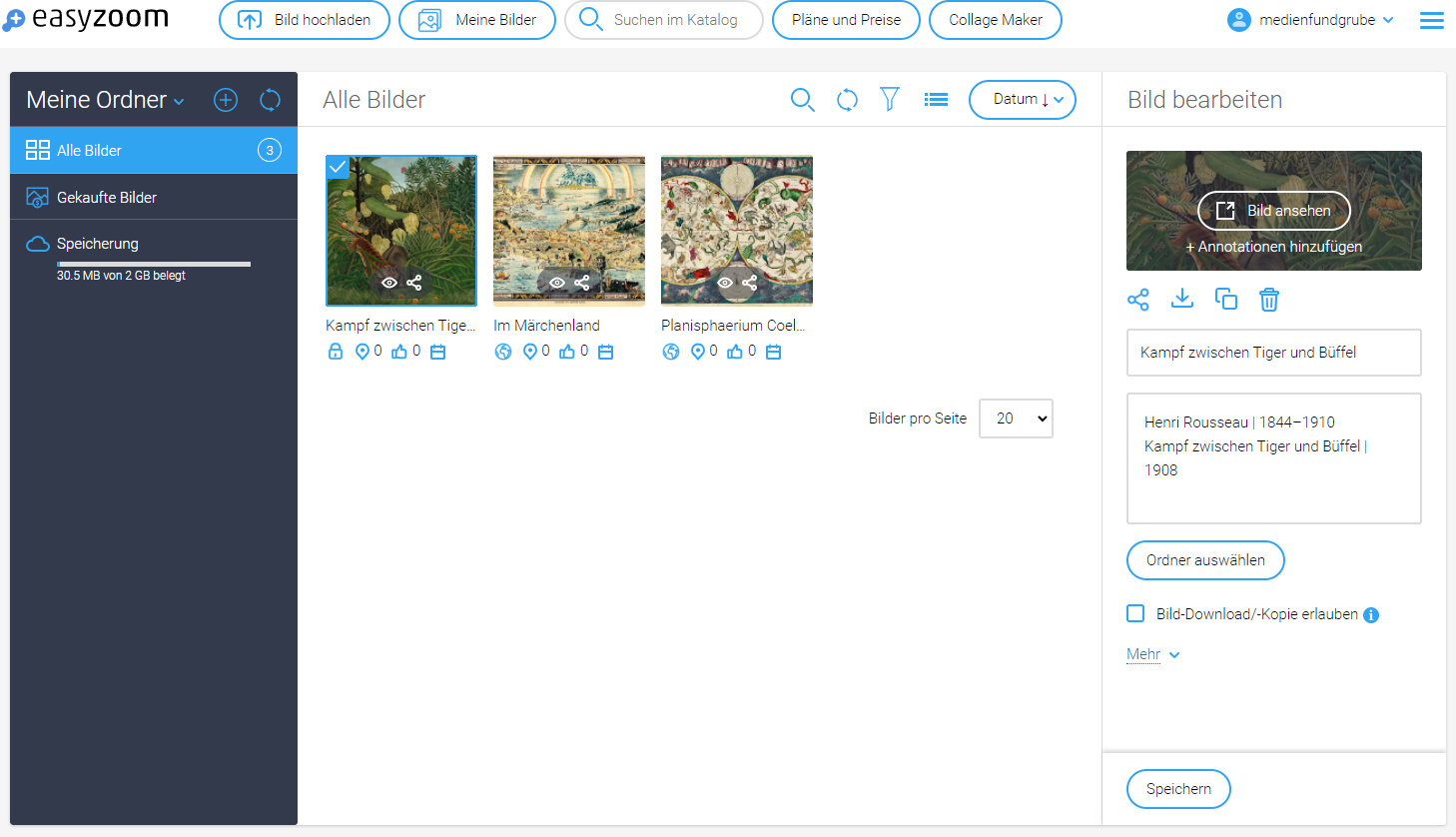
Task: Open annotations pin for Kampf zwischen Tiger
Action: pos(363,352)
